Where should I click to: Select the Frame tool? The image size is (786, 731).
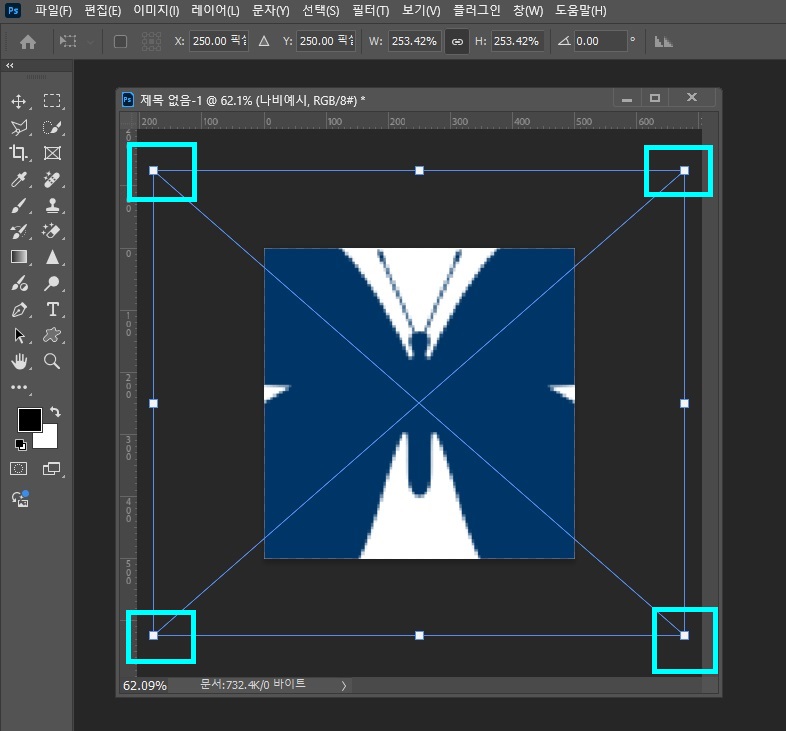[x=52, y=153]
